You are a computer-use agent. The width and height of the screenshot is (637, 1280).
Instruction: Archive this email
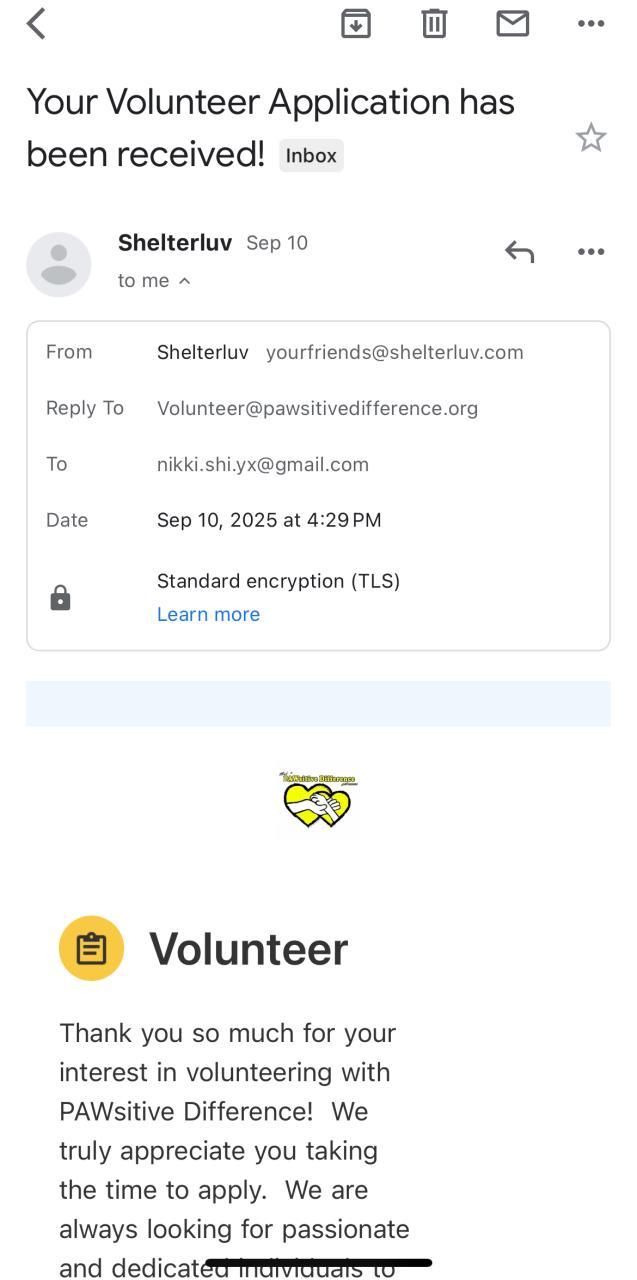click(x=356, y=23)
